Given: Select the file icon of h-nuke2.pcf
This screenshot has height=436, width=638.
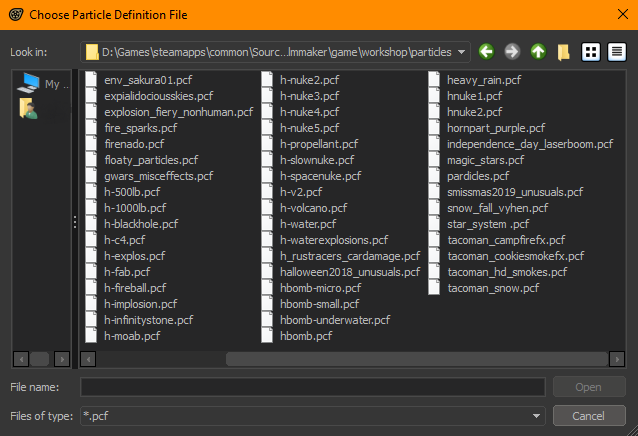Looking at the screenshot, I should tap(267, 79).
